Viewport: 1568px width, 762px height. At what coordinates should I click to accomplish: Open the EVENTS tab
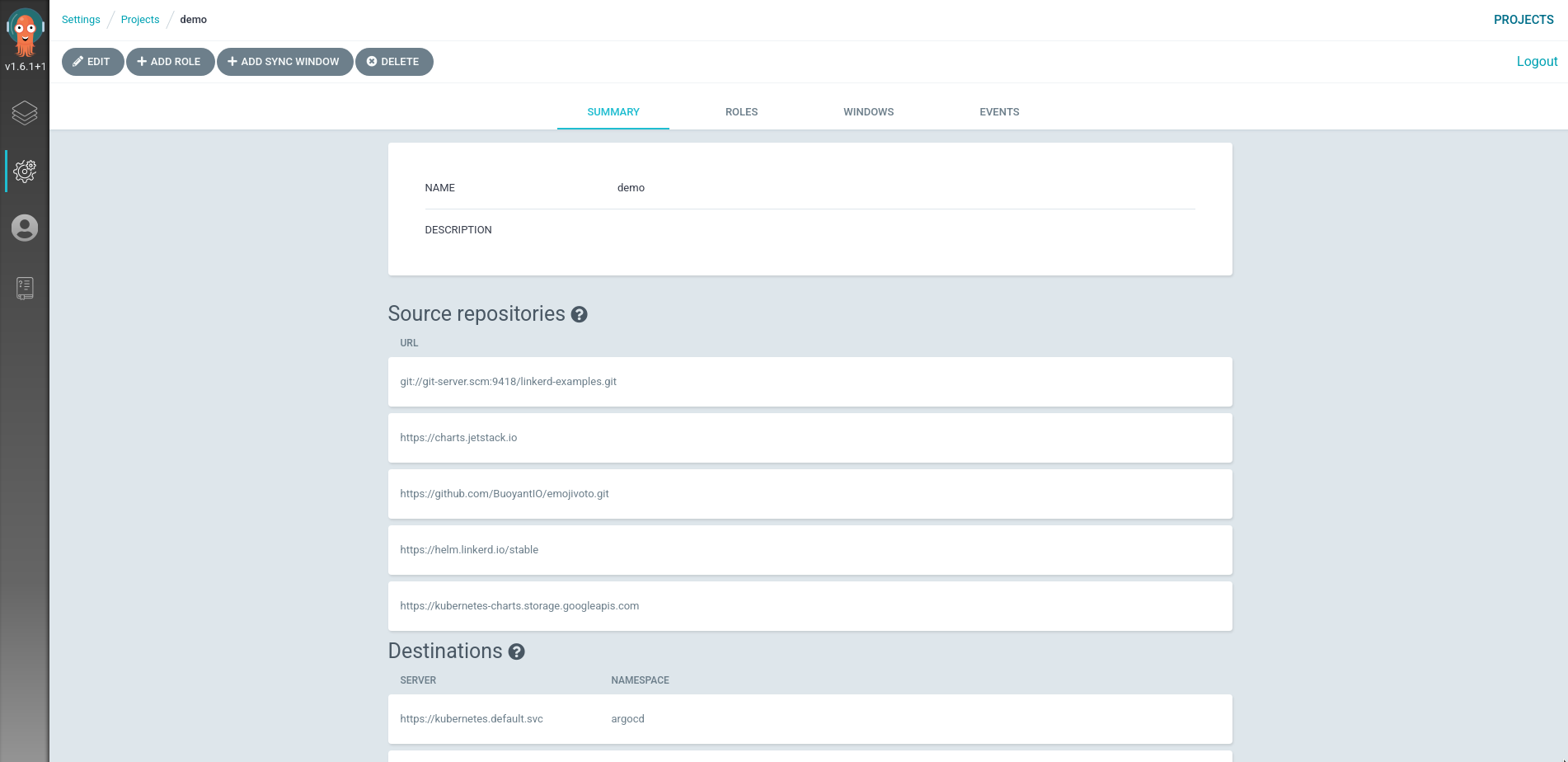point(999,111)
